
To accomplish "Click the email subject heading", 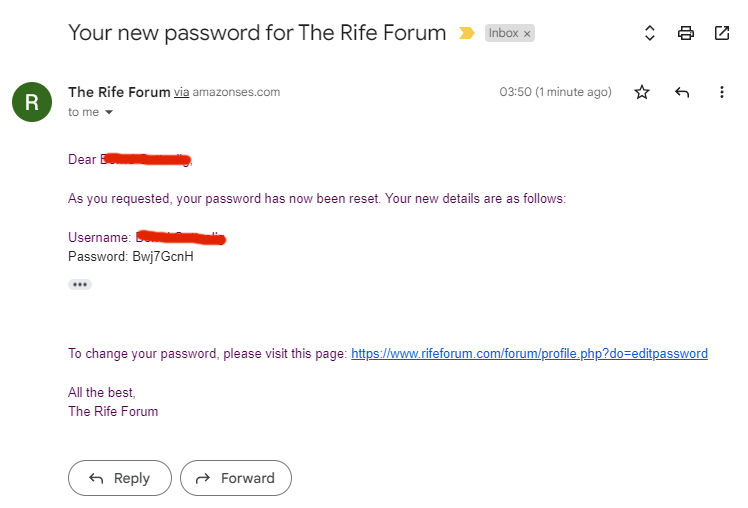I will tap(257, 32).
